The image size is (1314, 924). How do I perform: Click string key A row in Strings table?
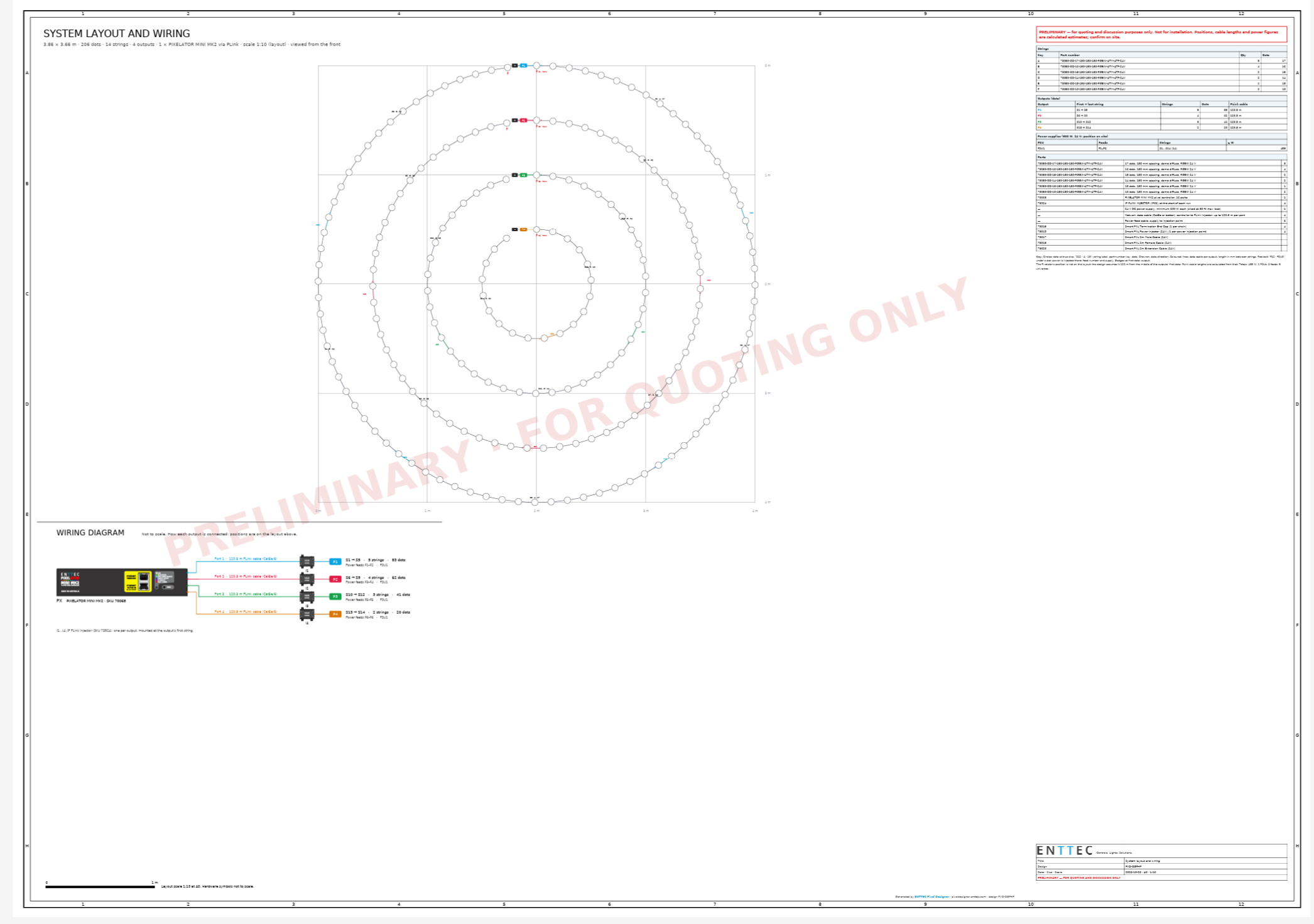[1161, 61]
